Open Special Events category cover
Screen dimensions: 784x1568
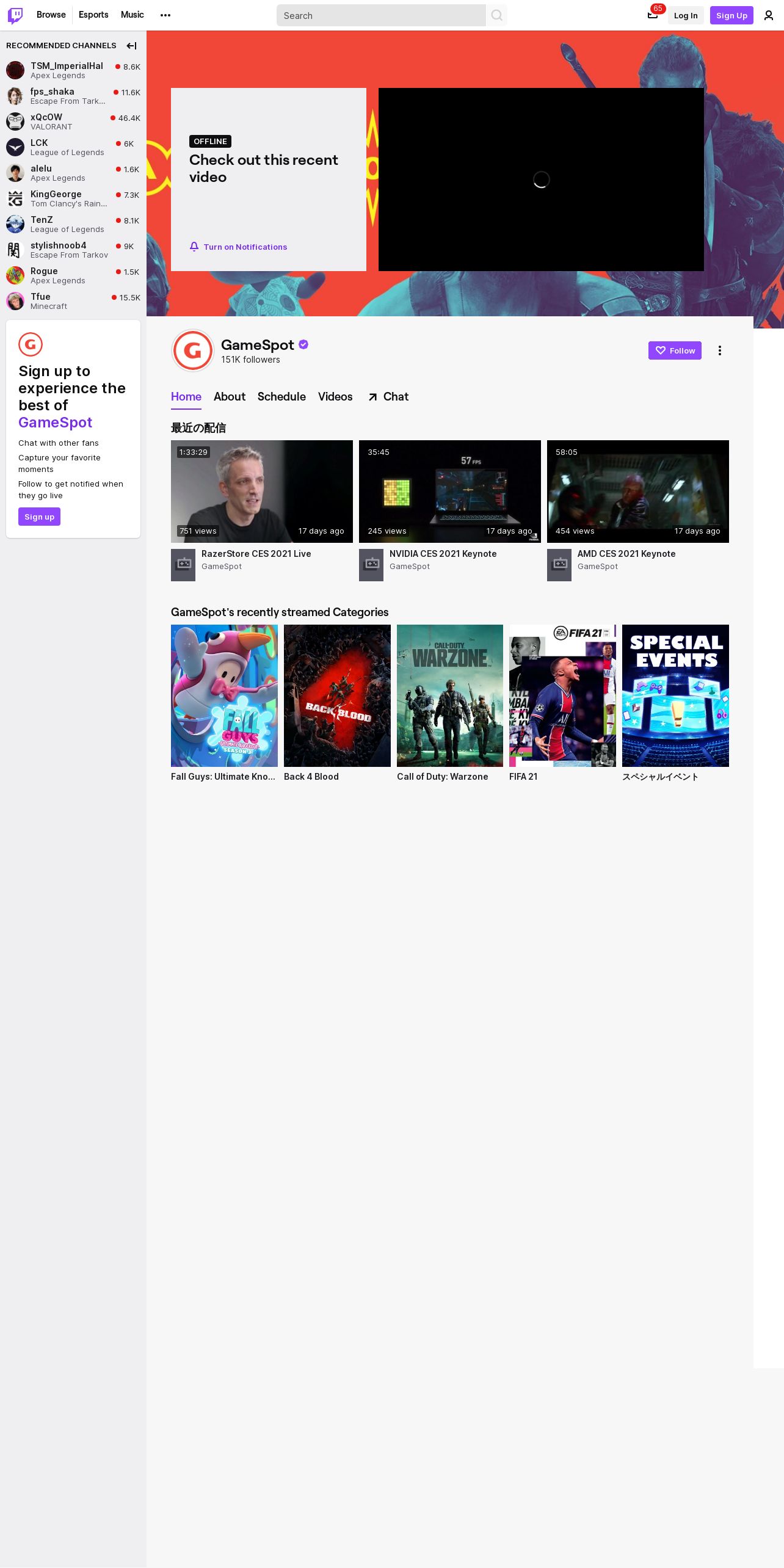click(x=675, y=695)
